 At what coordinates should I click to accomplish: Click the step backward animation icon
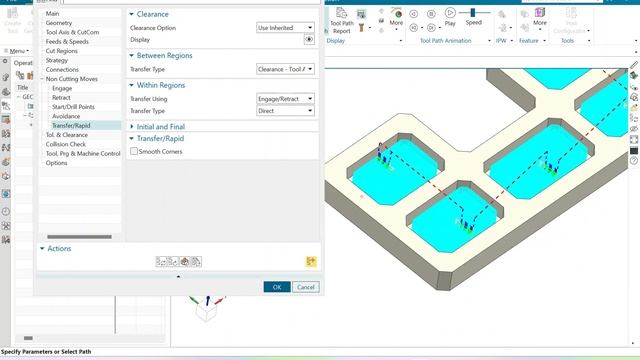413,14
